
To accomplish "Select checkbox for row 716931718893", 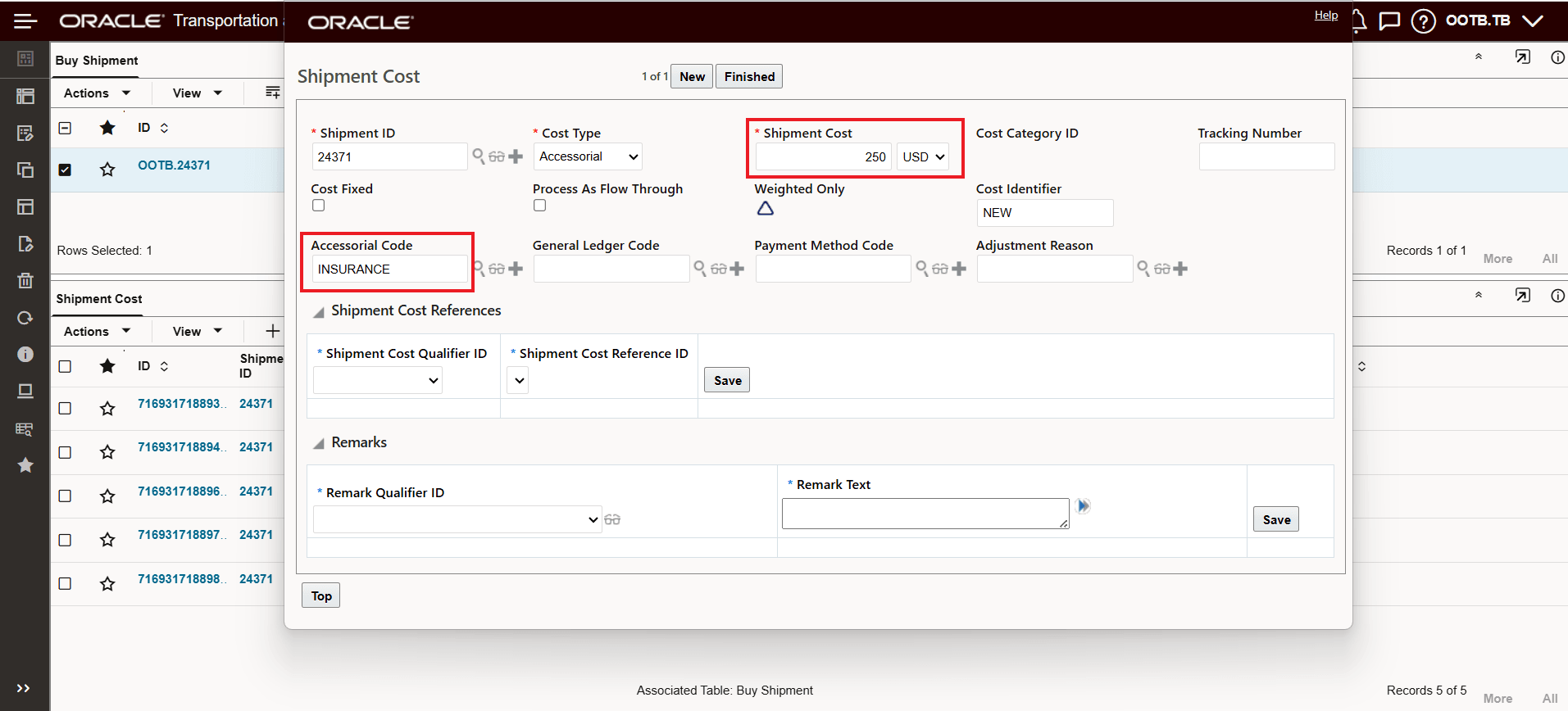I will click(x=65, y=408).
